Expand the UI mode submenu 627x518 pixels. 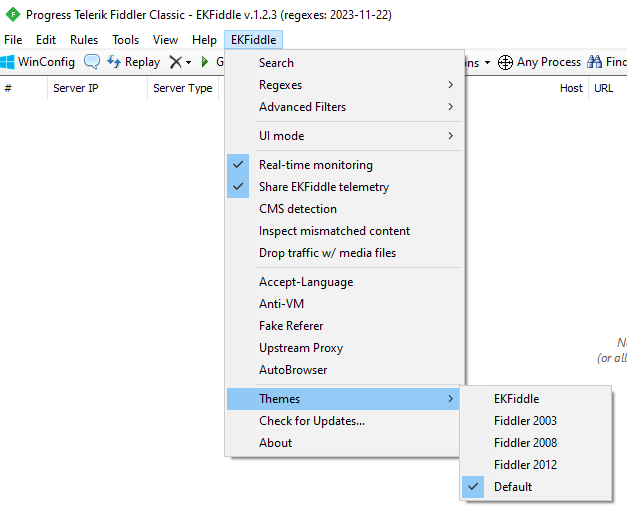(x=344, y=136)
